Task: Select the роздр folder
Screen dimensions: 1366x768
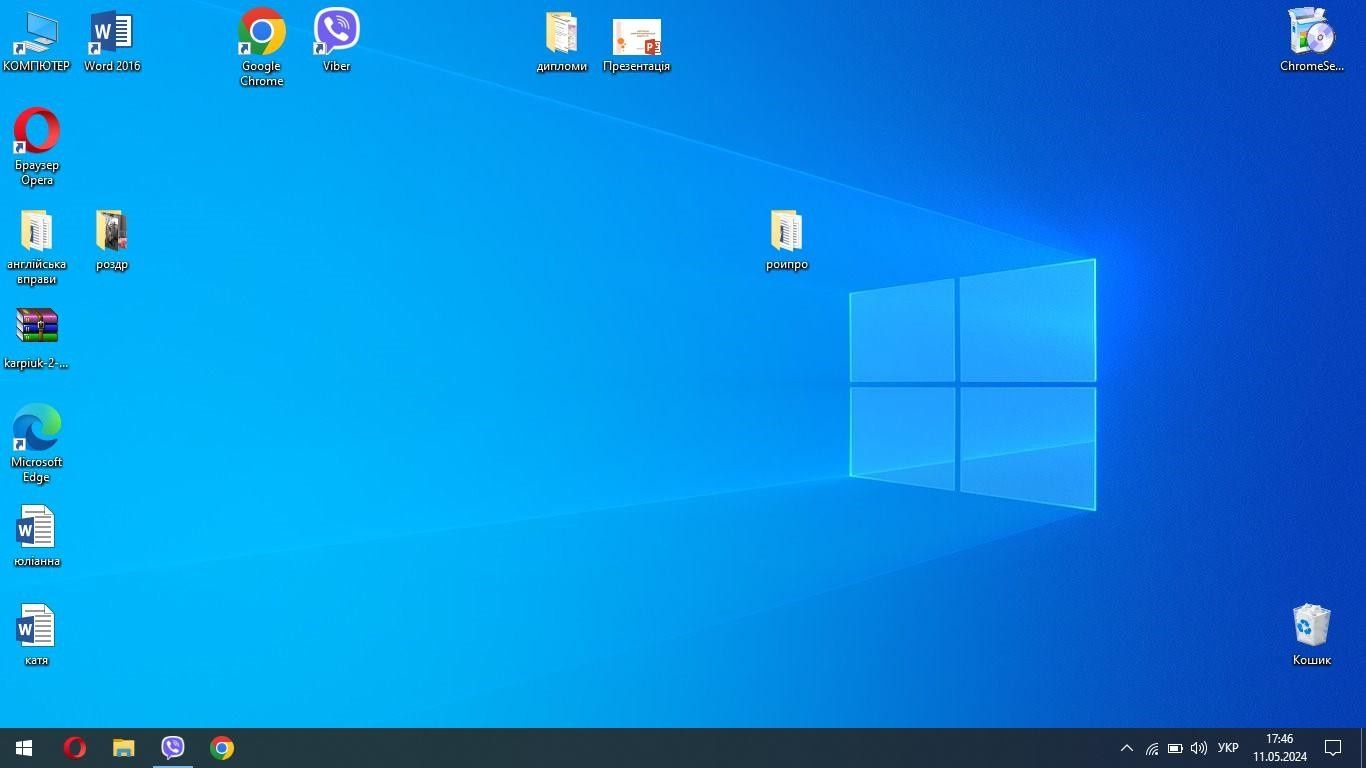Action: (x=112, y=241)
